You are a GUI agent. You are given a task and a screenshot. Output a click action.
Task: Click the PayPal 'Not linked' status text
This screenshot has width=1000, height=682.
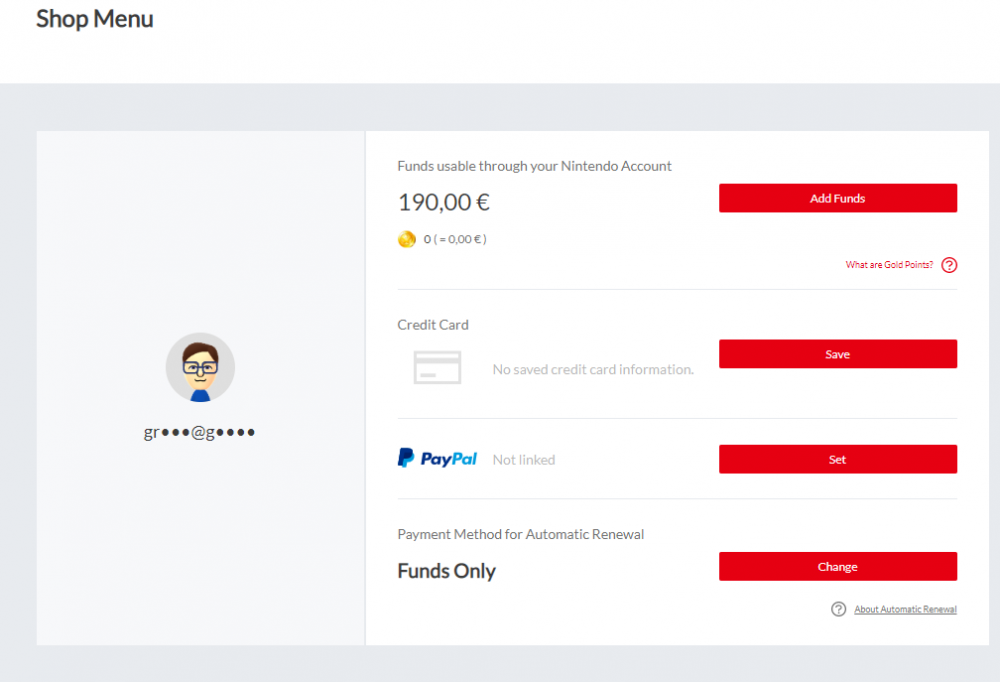click(x=524, y=460)
